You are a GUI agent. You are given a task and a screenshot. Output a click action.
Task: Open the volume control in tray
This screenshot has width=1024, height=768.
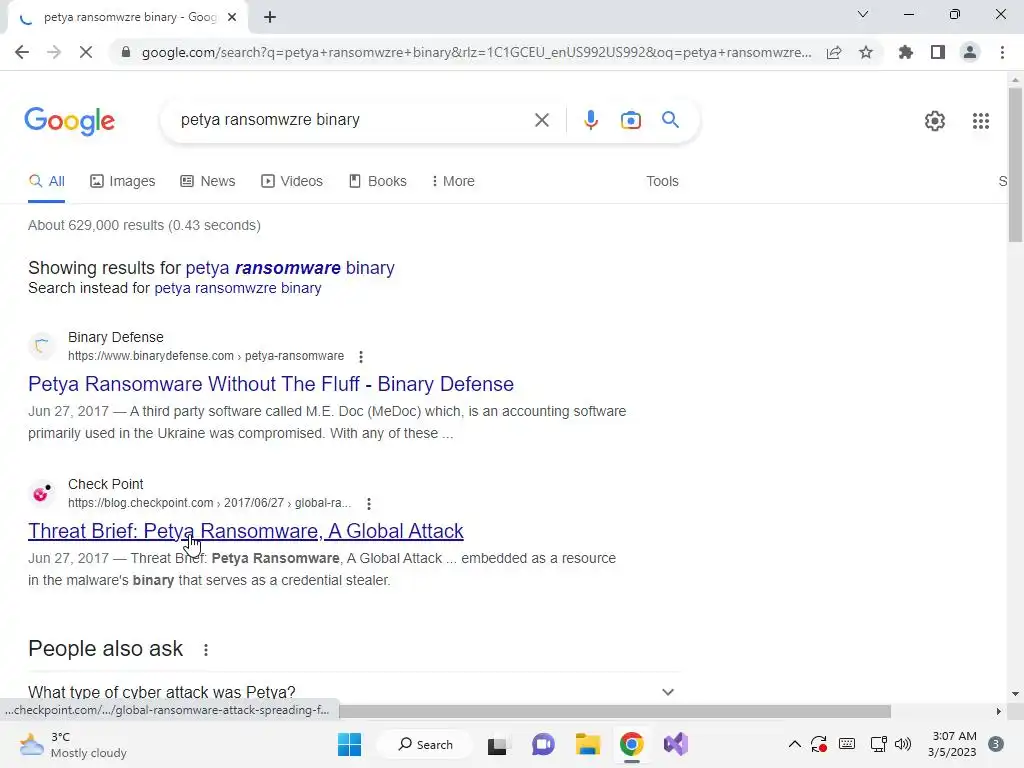click(x=903, y=744)
